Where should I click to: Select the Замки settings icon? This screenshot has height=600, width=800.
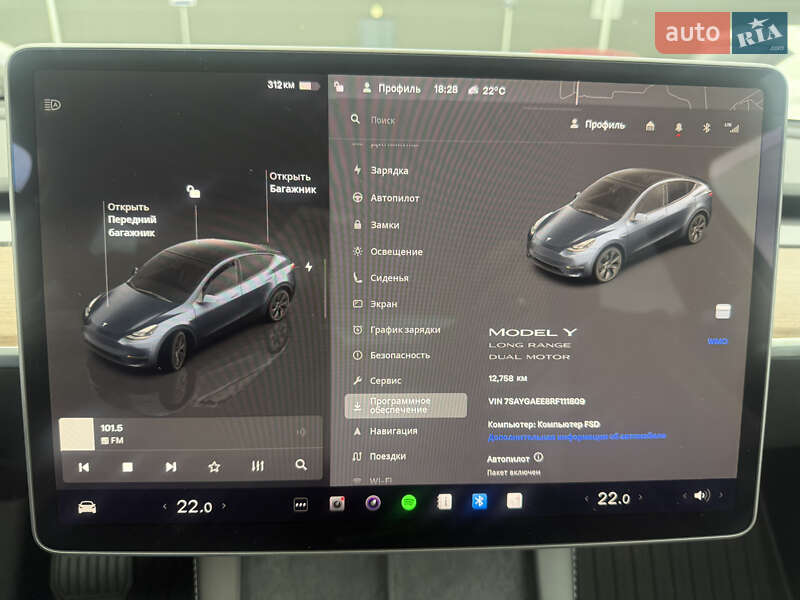point(356,223)
